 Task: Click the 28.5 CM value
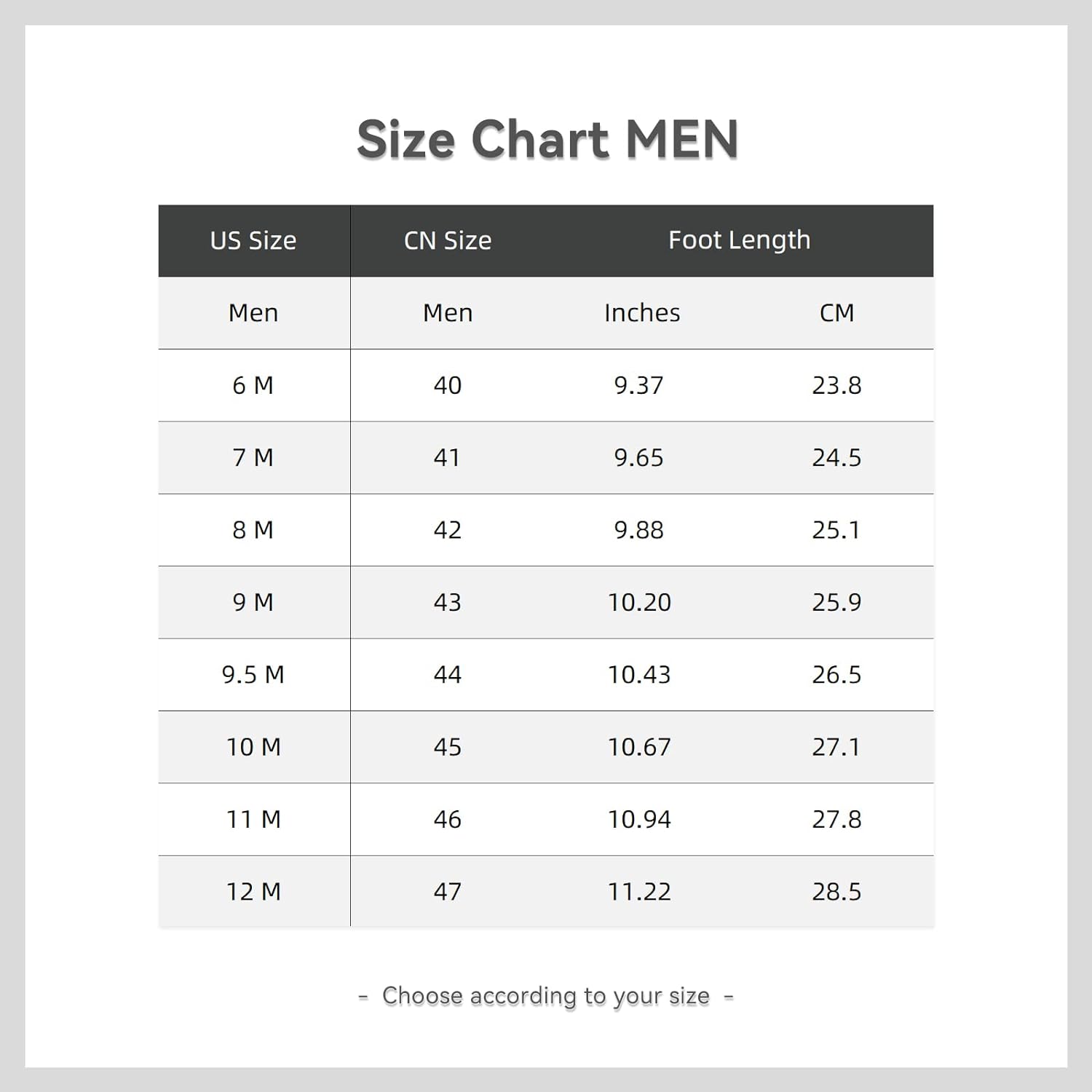click(x=836, y=892)
